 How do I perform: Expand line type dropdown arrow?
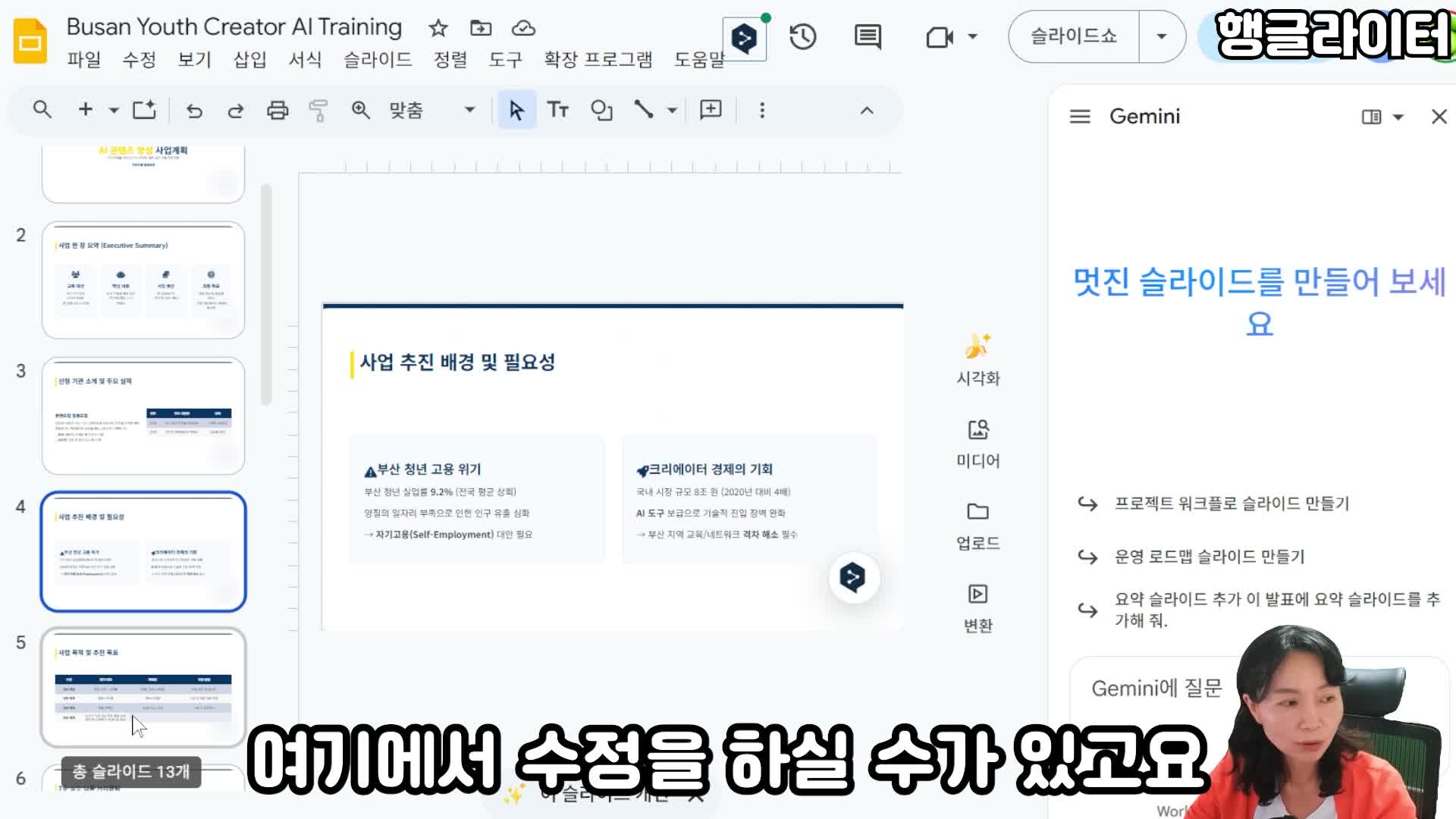(672, 111)
